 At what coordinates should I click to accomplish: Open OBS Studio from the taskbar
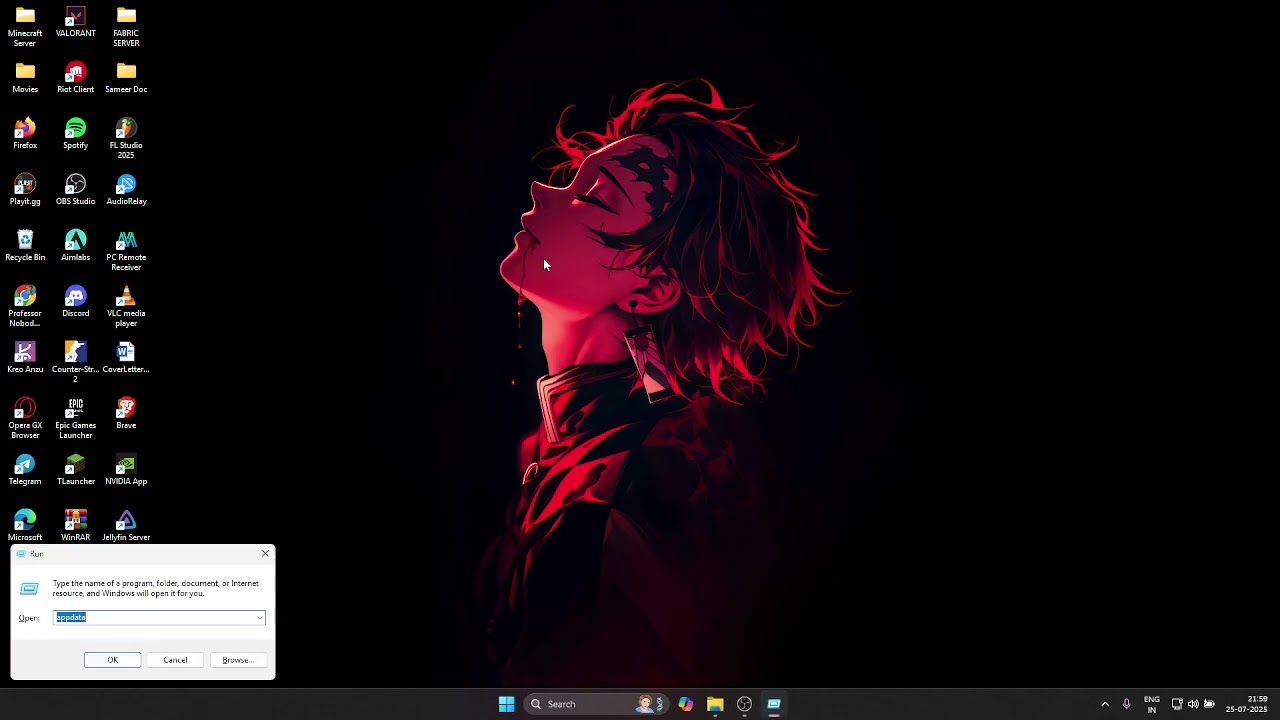coord(744,704)
